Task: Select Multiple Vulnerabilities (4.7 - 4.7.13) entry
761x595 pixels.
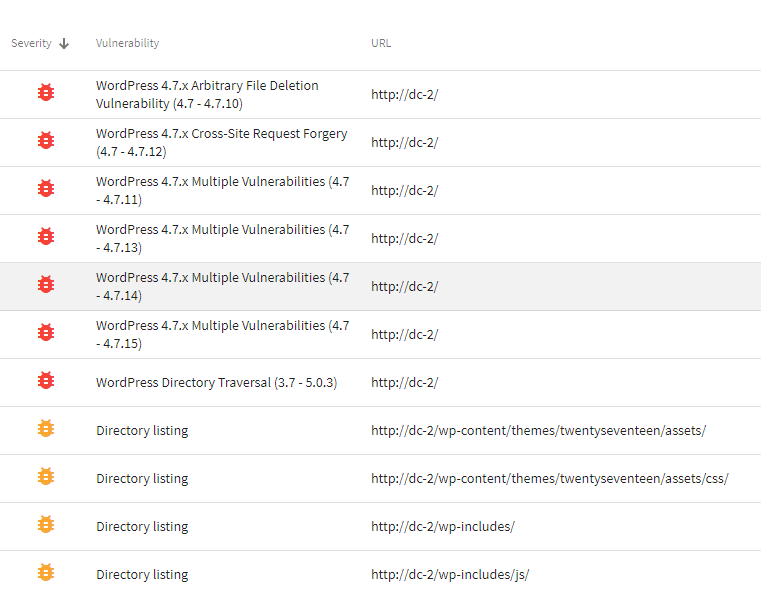Action: [x=222, y=238]
